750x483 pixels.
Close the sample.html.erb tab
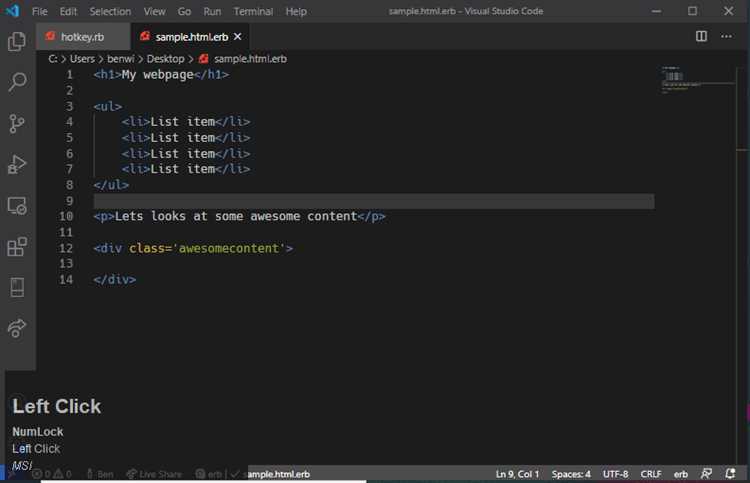(x=238, y=36)
